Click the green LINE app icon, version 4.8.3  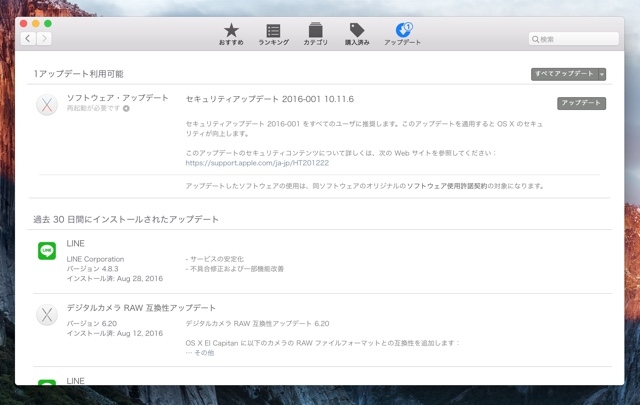point(47,250)
